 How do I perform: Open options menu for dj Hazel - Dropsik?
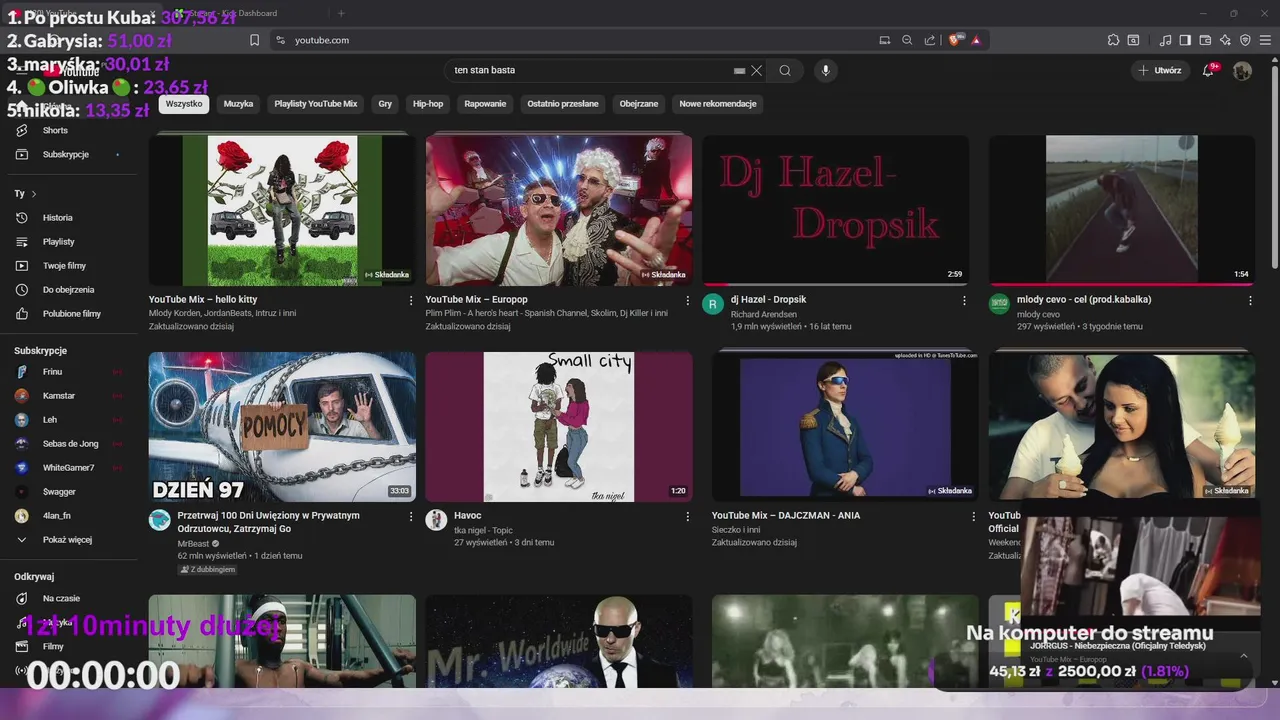[964, 300]
